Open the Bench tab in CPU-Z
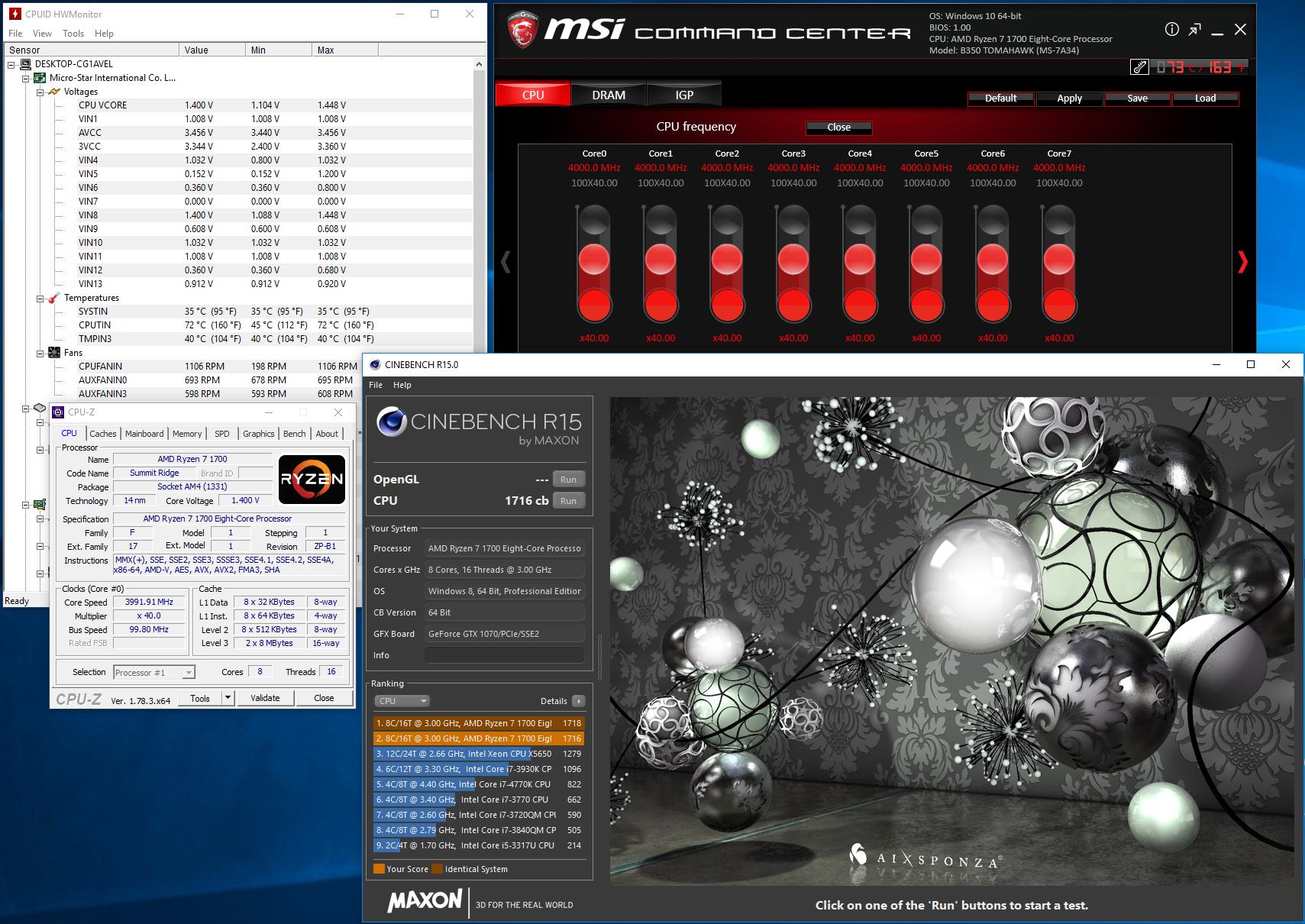 [x=295, y=433]
